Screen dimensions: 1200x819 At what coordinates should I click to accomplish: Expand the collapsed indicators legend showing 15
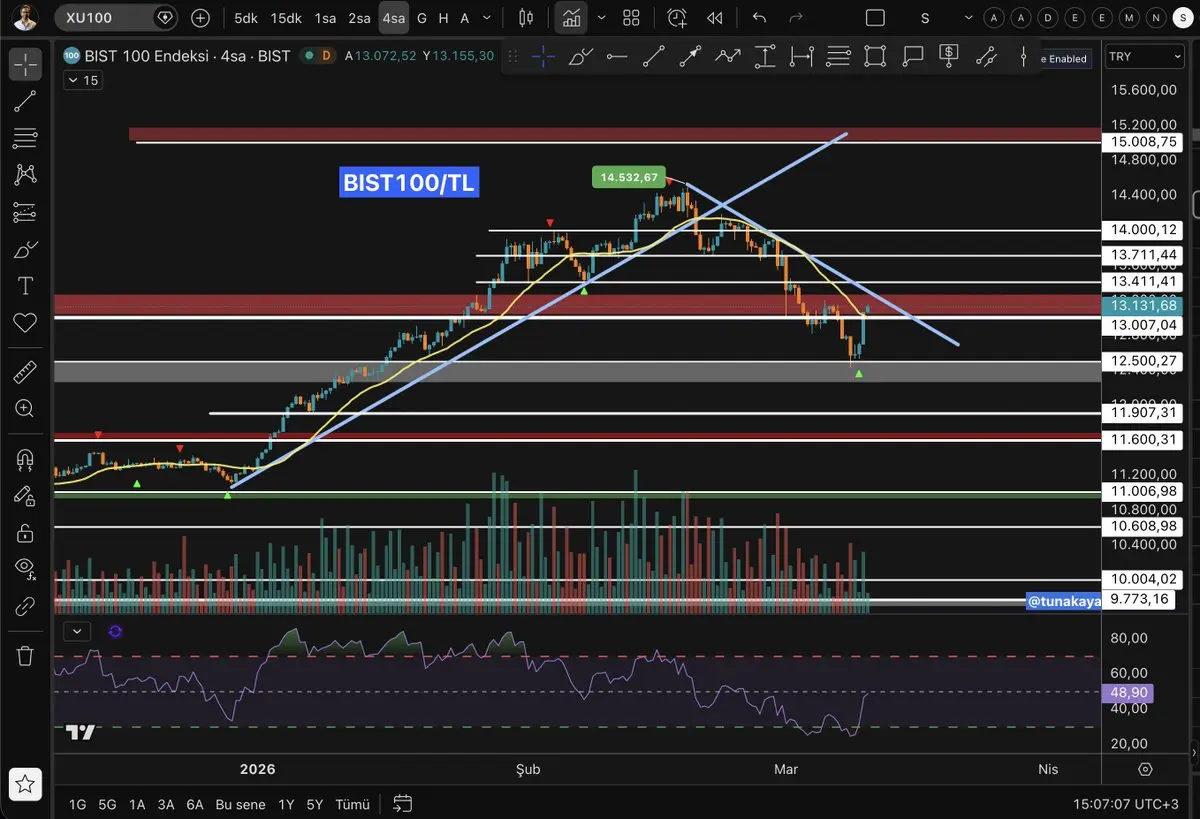pos(82,80)
